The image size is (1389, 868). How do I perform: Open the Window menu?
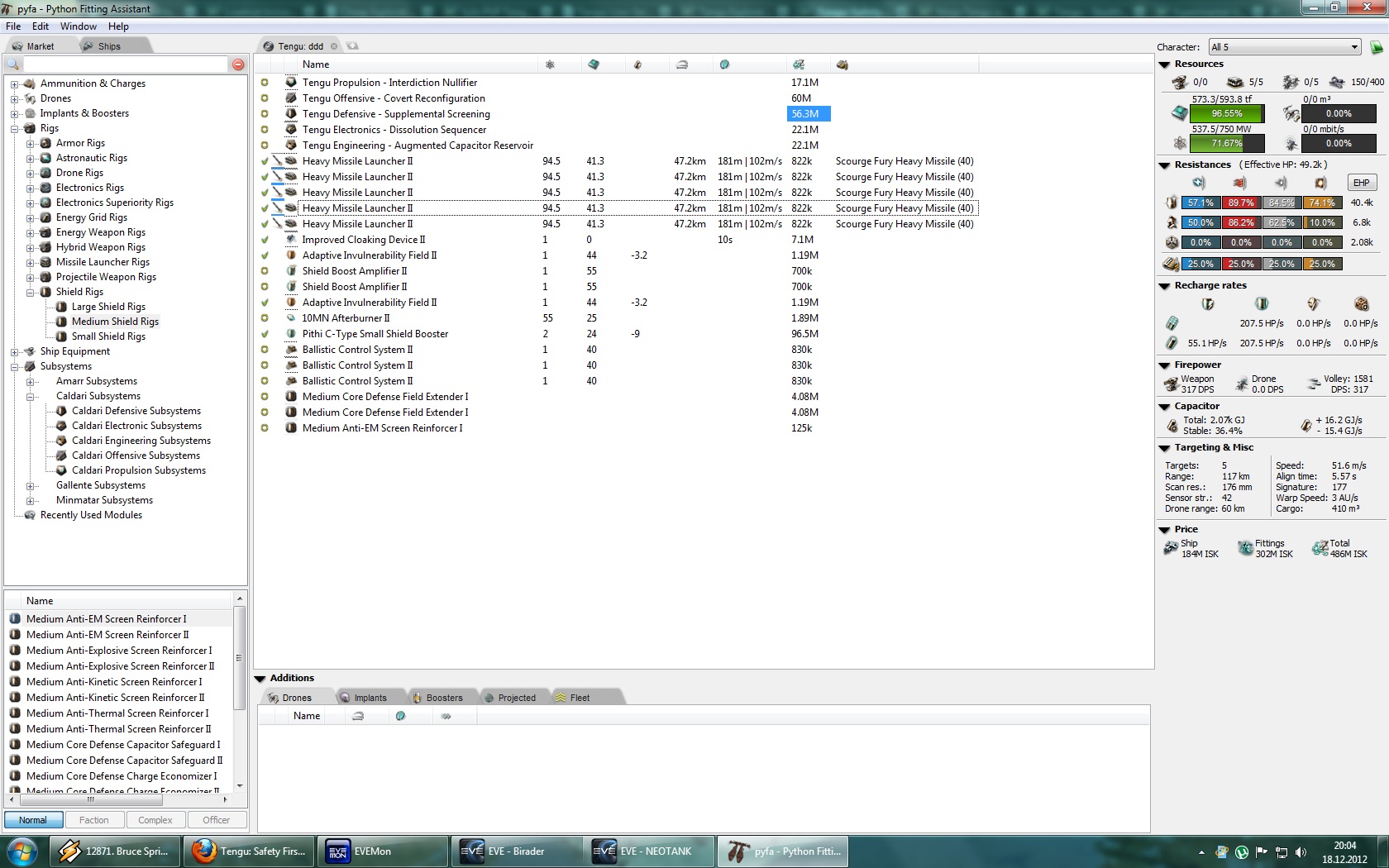point(79,26)
